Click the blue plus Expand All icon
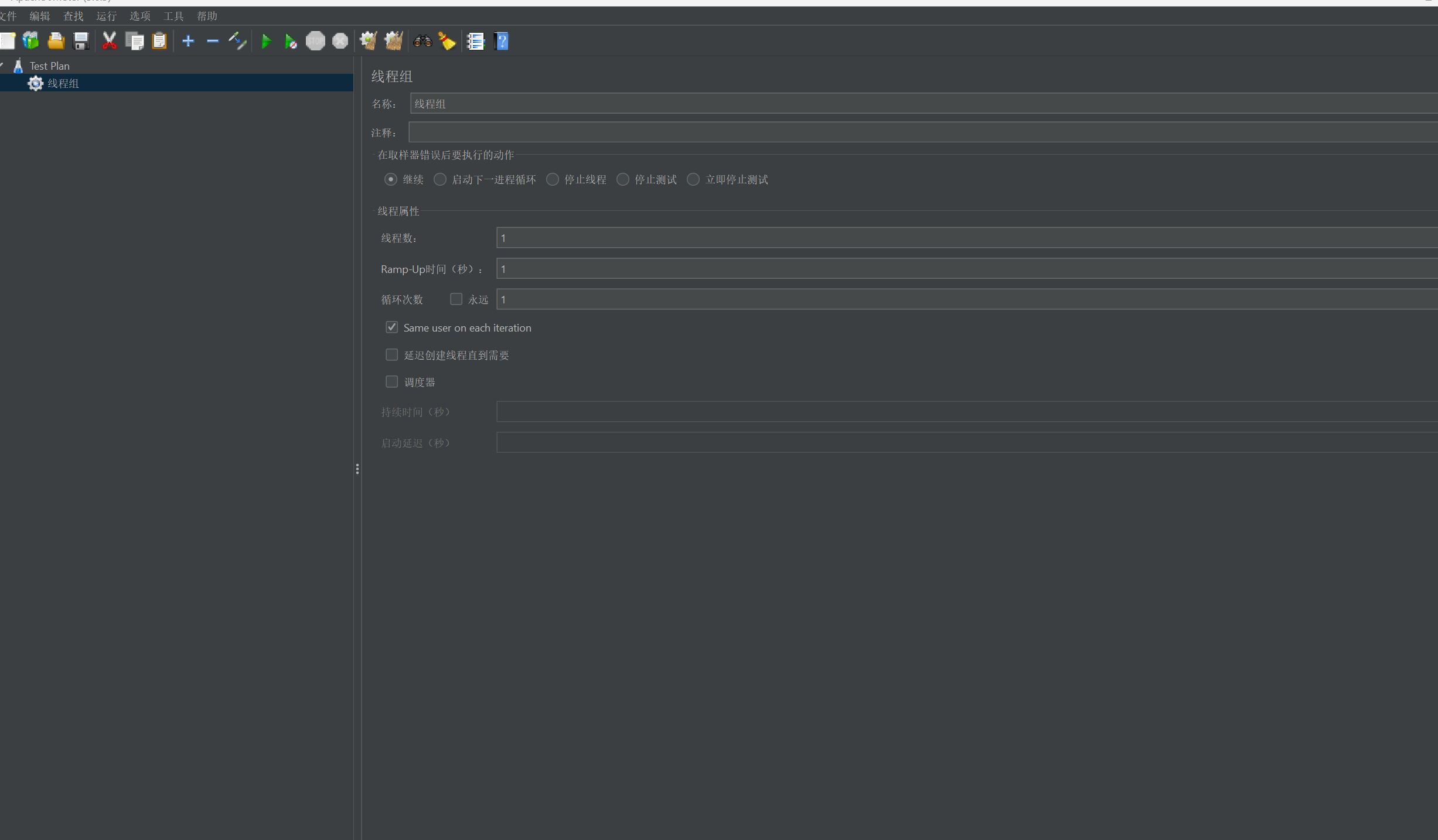The width and height of the screenshot is (1438, 840). tap(188, 41)
